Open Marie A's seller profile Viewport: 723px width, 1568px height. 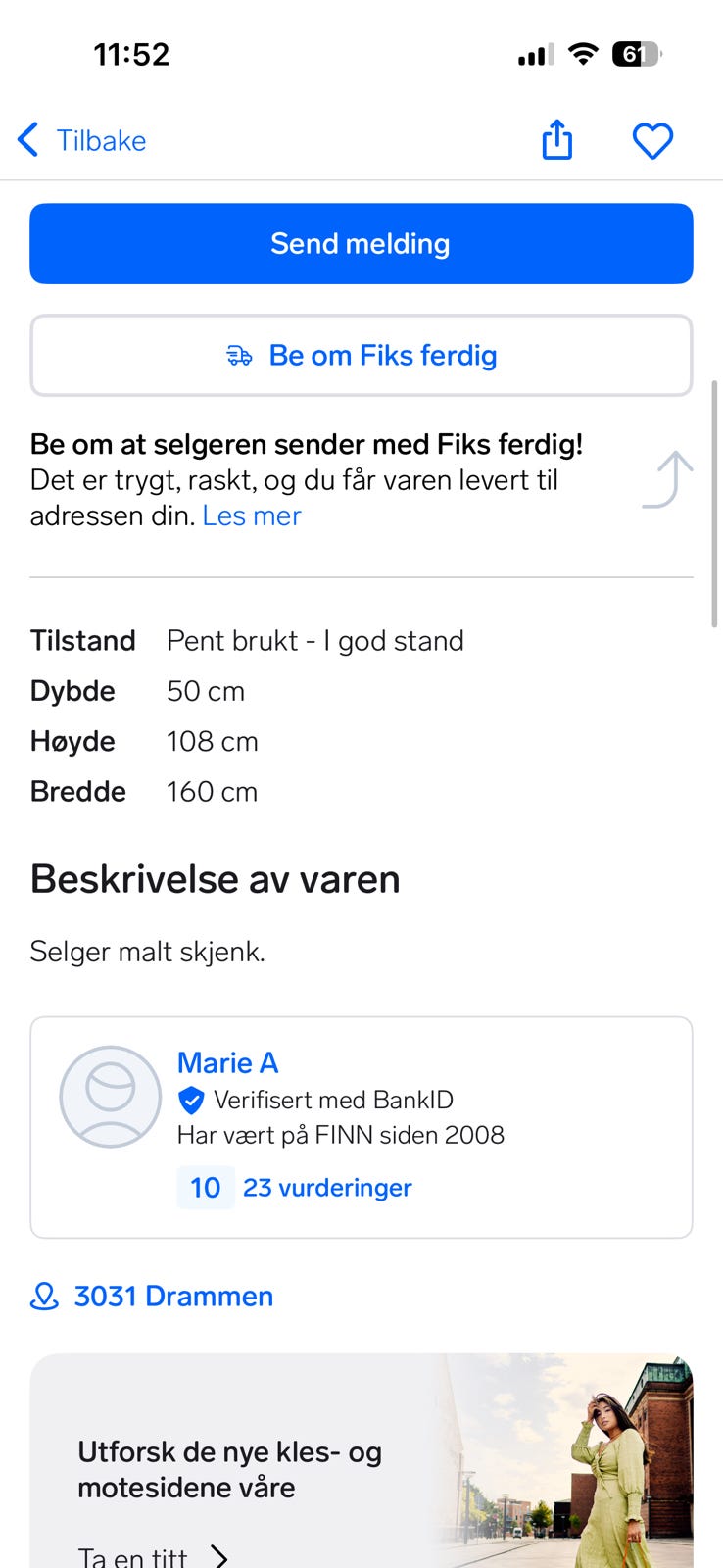(x=227, y=1063)
